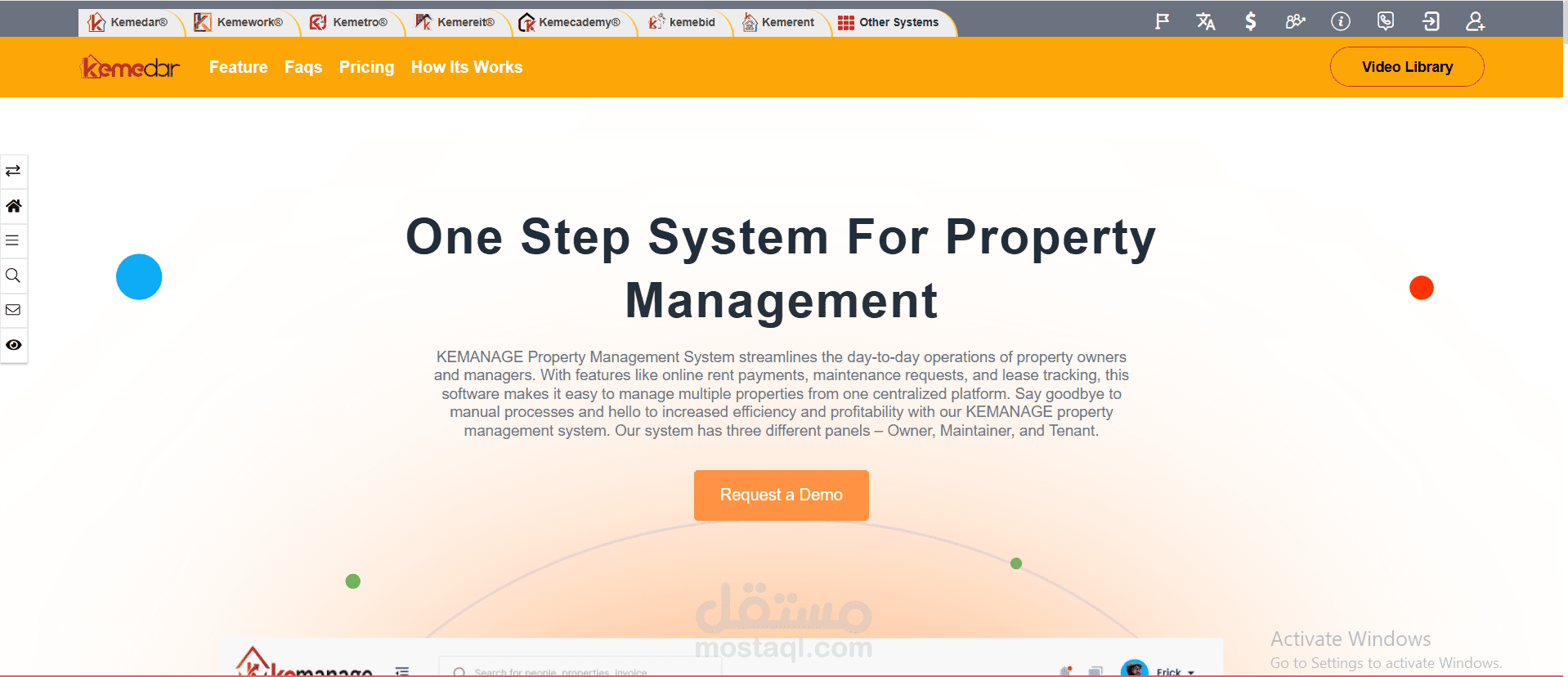
Task: Go to the Kemecademy® tab
Action: coord(570,22)
